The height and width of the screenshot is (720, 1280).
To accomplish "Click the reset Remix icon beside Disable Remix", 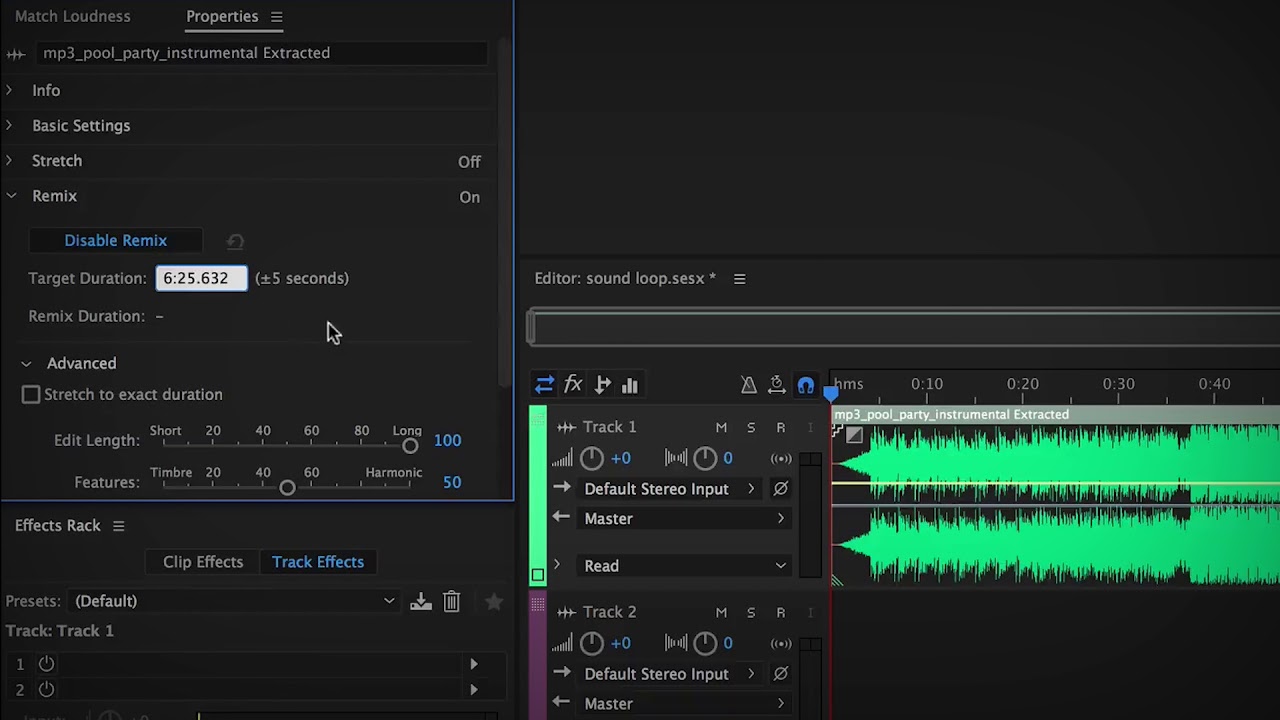I will pyautogui.click(x=235, y=242).
